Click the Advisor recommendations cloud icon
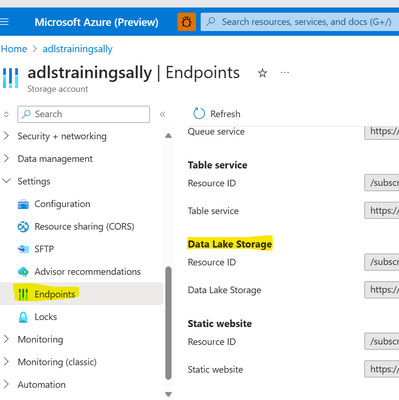 (x=23, y=272)
